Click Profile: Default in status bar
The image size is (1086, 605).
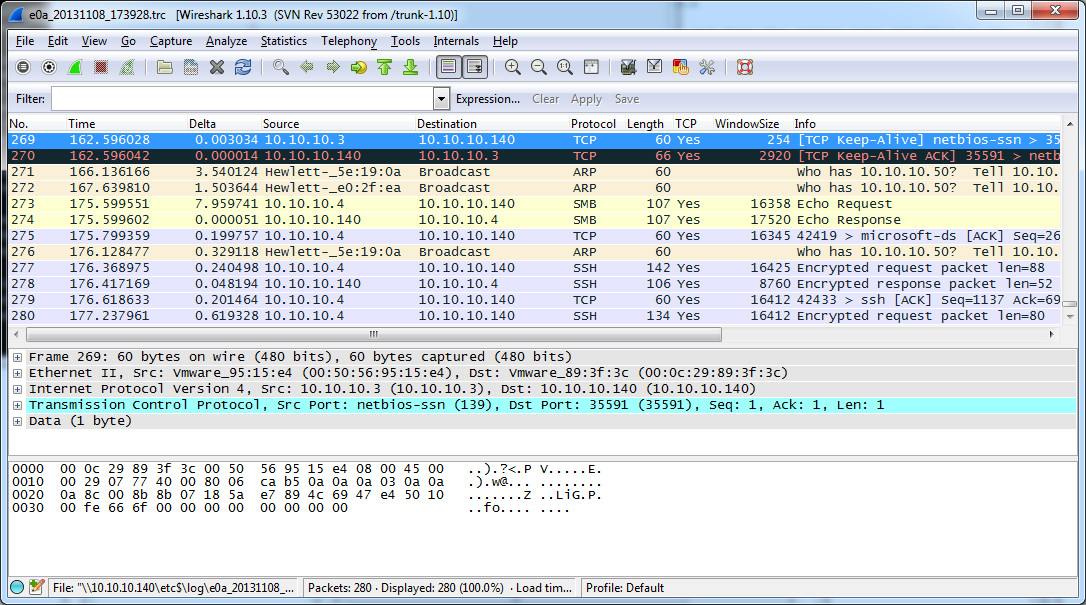tap(625, 588)
